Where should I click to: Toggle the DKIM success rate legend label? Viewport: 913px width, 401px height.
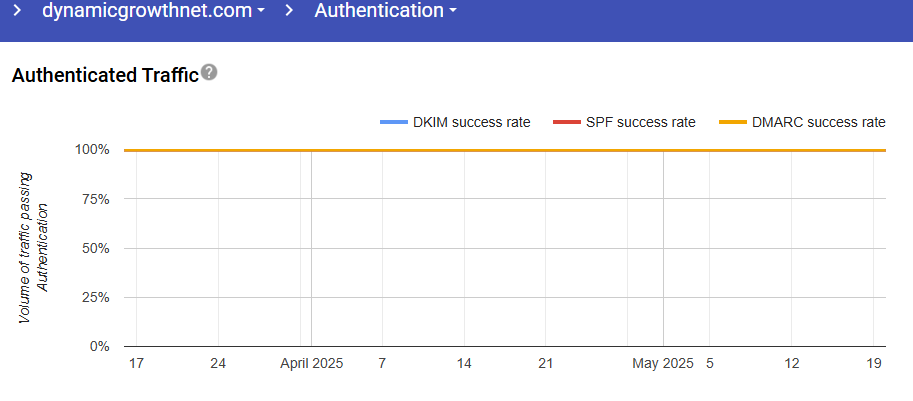471,122
